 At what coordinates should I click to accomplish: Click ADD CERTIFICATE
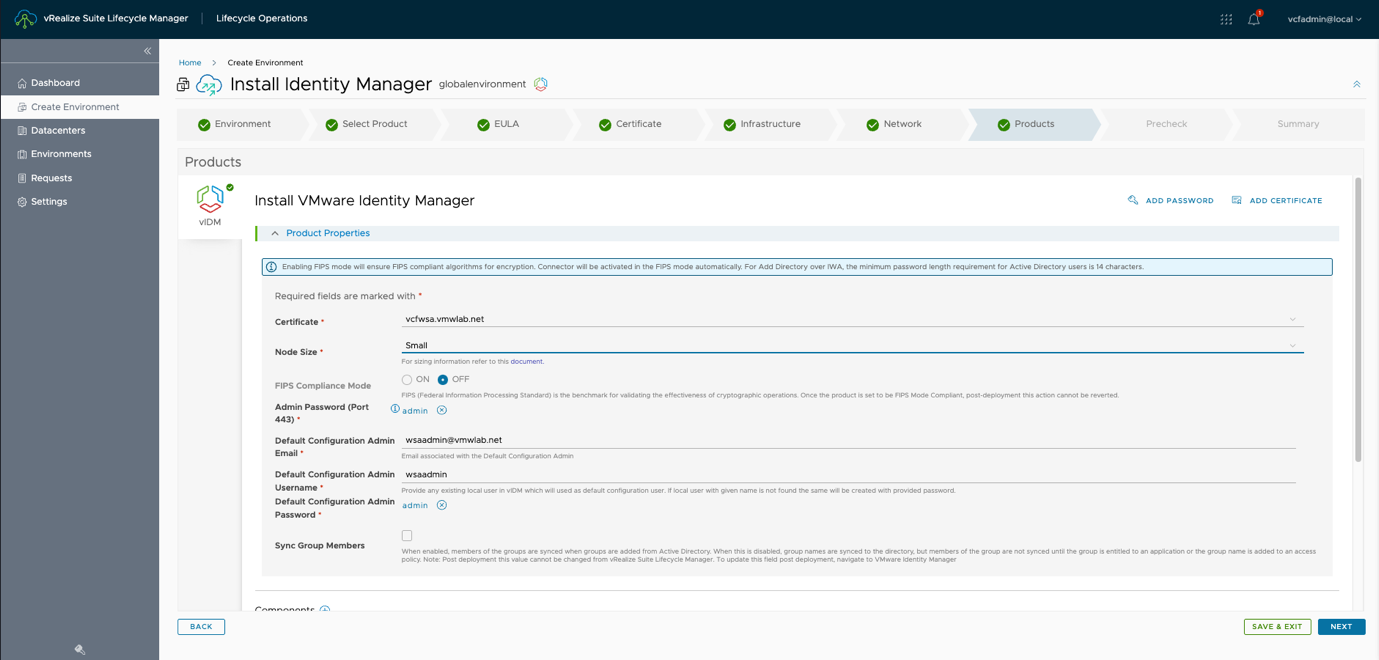click(1277, 201)
